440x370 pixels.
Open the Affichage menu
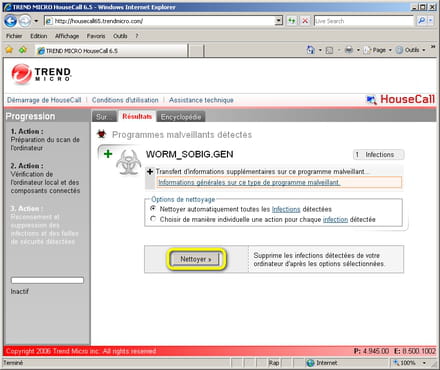click(x=67, y=36)
